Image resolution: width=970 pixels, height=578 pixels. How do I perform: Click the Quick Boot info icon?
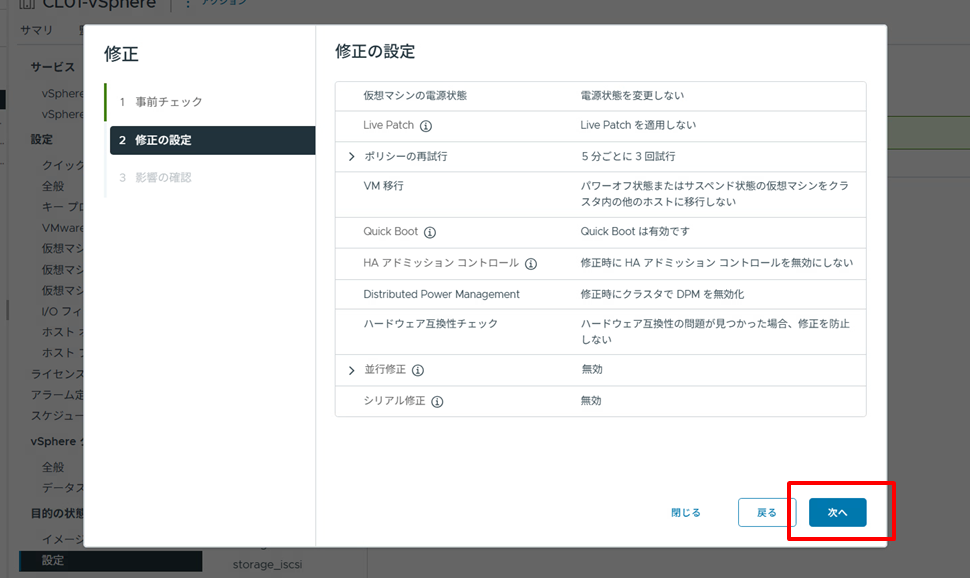pyautogui.click(x=430, y=232)
